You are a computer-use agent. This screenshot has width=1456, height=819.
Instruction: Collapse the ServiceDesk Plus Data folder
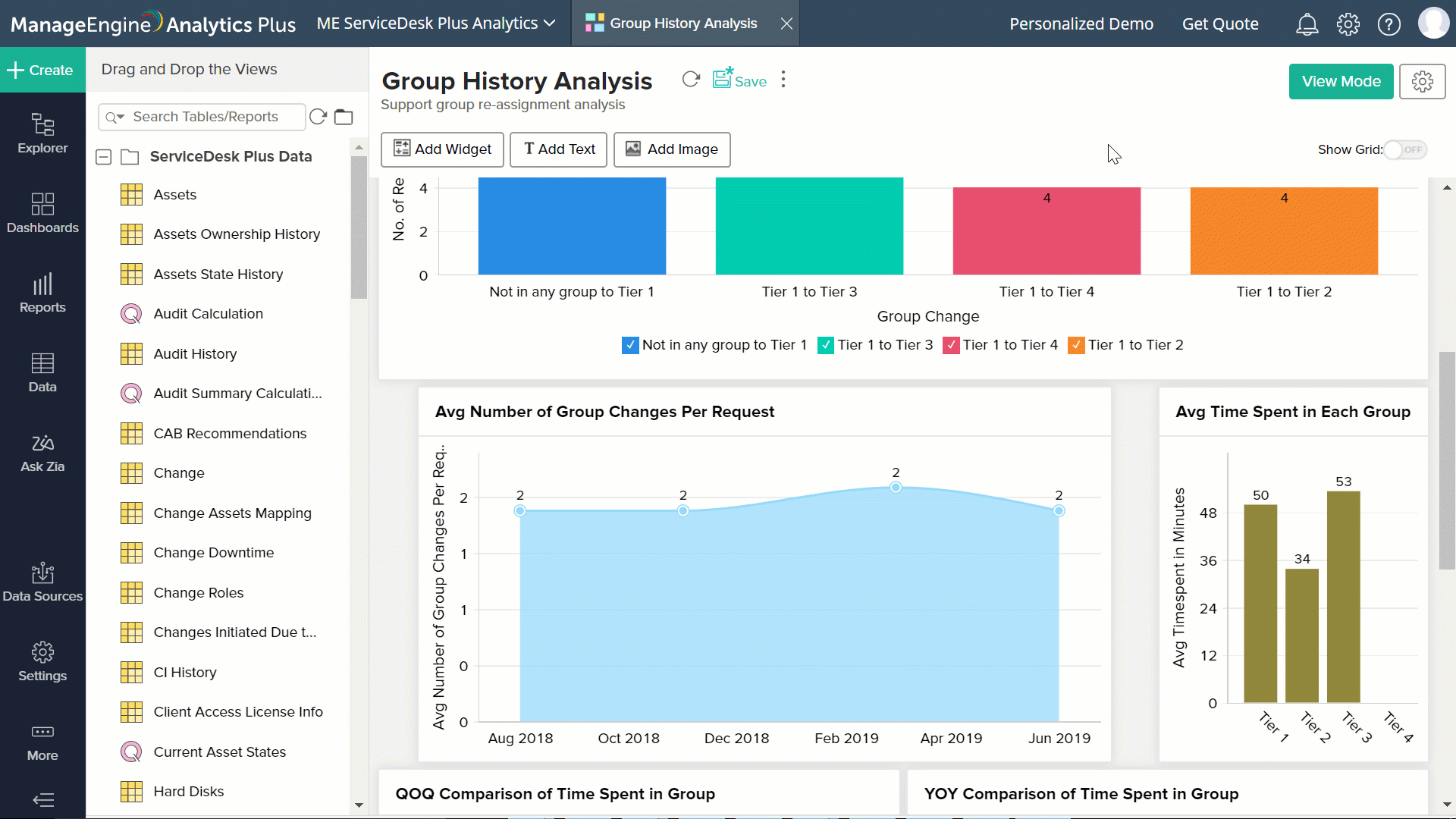(x=102, y=156)
